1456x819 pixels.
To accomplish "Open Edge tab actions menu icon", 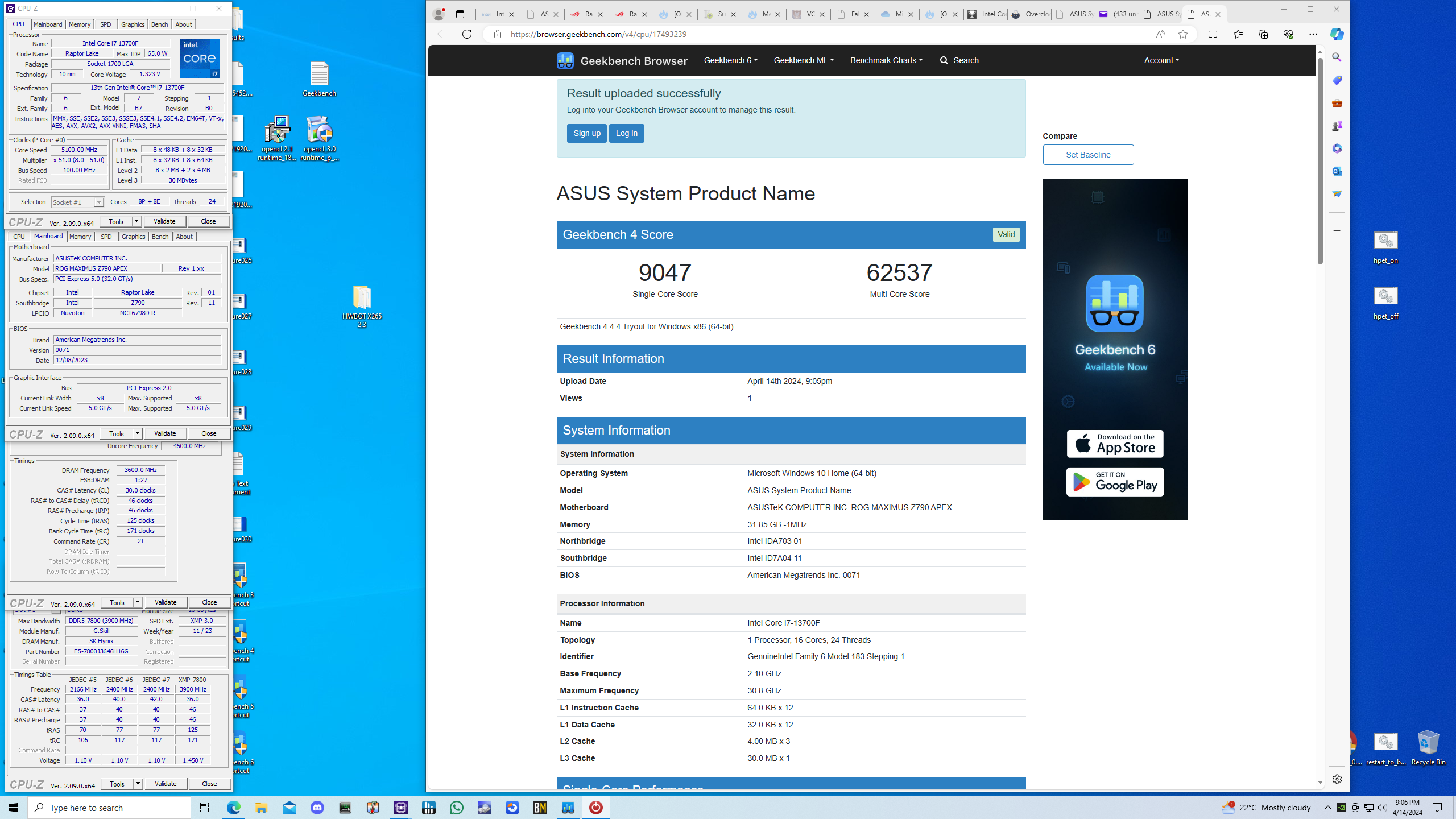I will coord(460,14).
